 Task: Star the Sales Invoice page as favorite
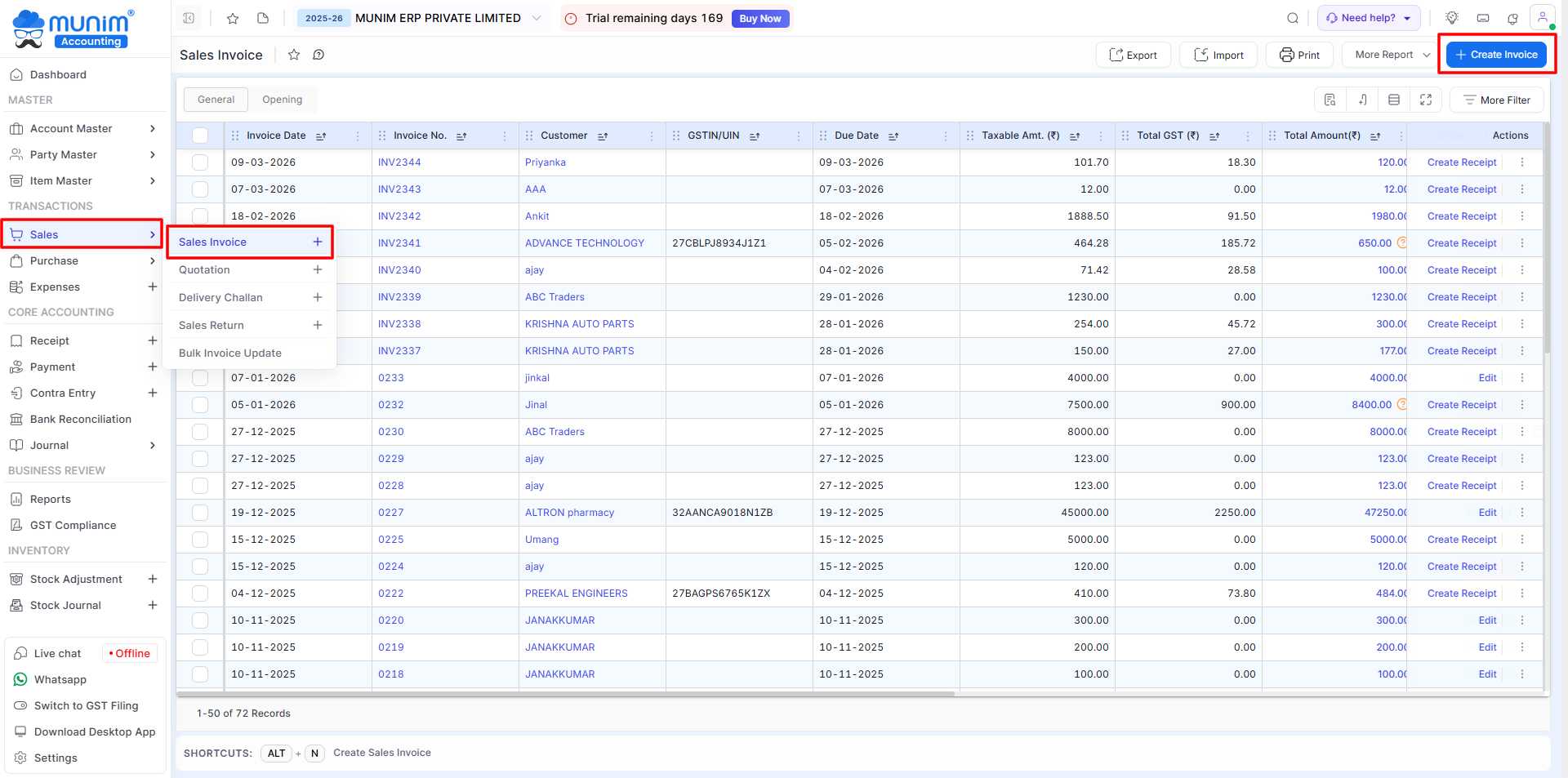pyautogui.click(x=294, y=55)
